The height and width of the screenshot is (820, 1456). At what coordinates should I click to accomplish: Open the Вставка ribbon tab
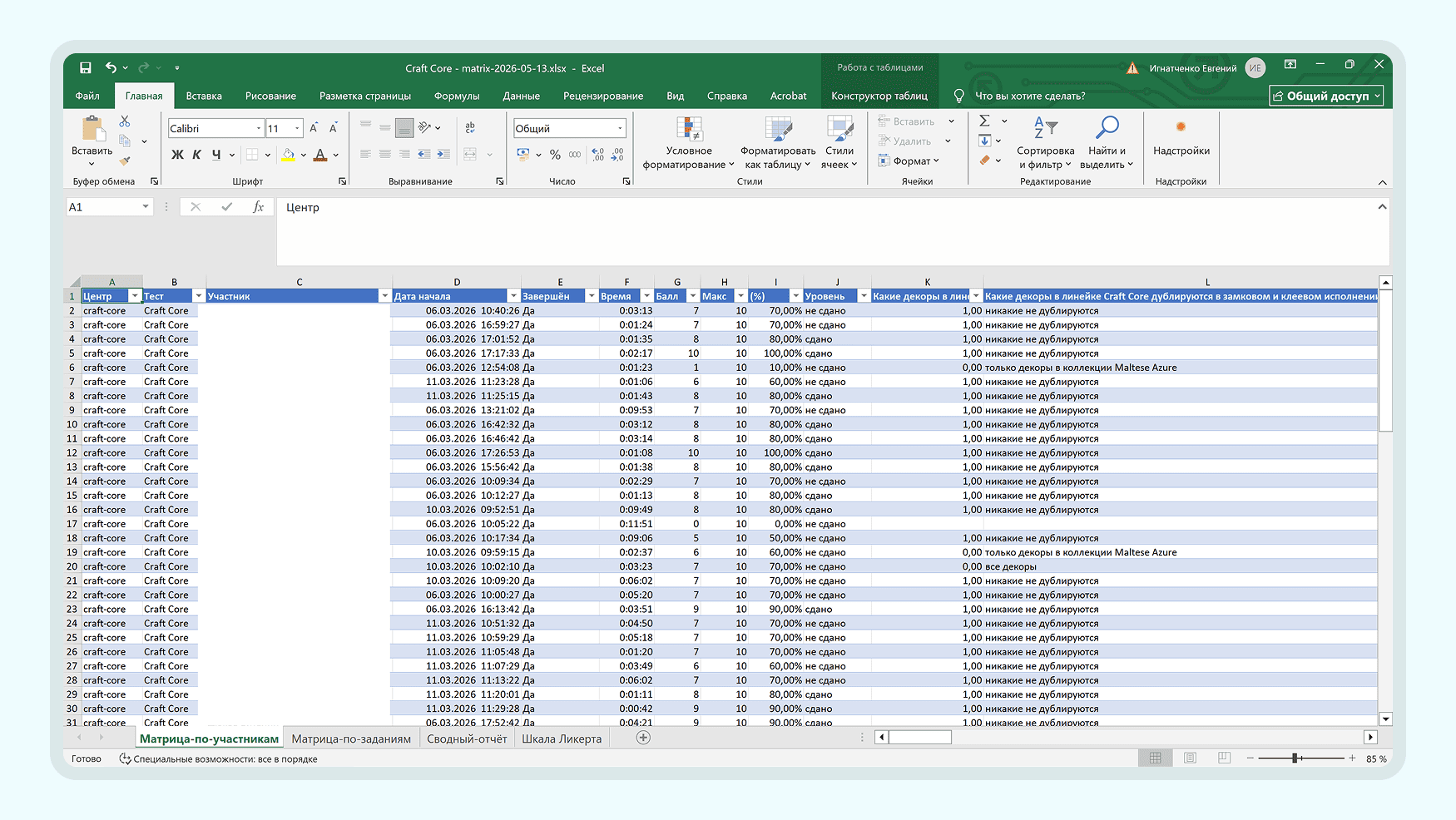point(204,96)
